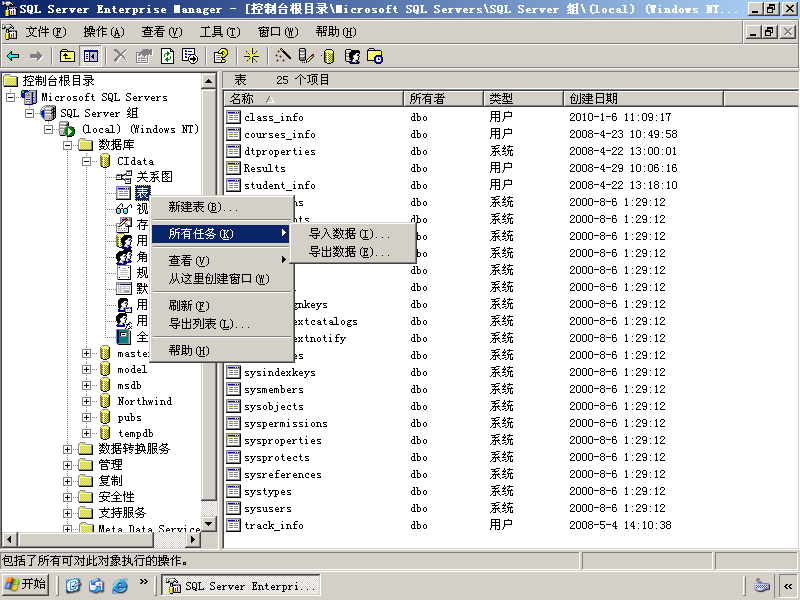
Task: Click the class_info table icon
Action: (x=233, y=117)
